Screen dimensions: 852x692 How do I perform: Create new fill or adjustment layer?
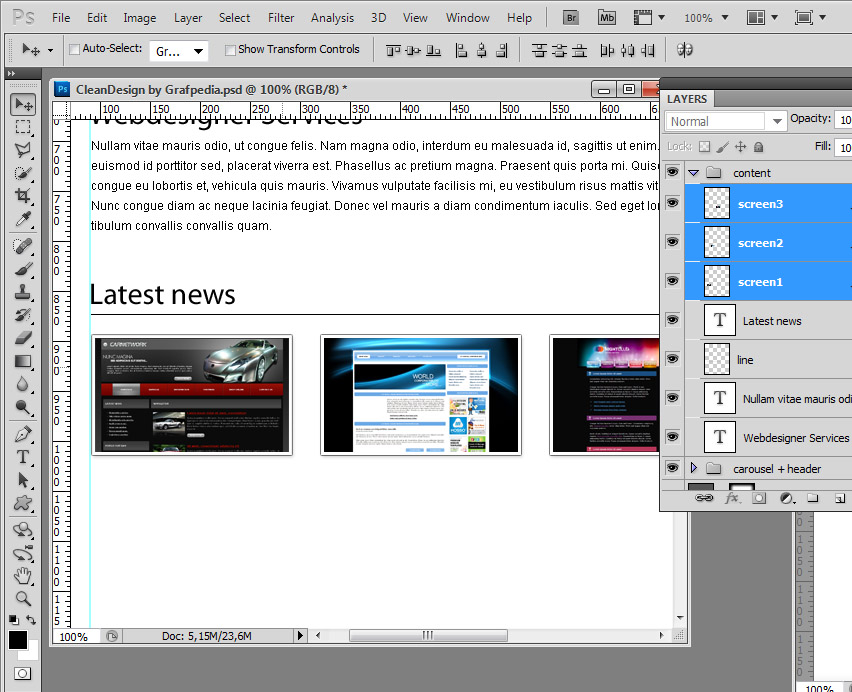click(x=786, y=498)
